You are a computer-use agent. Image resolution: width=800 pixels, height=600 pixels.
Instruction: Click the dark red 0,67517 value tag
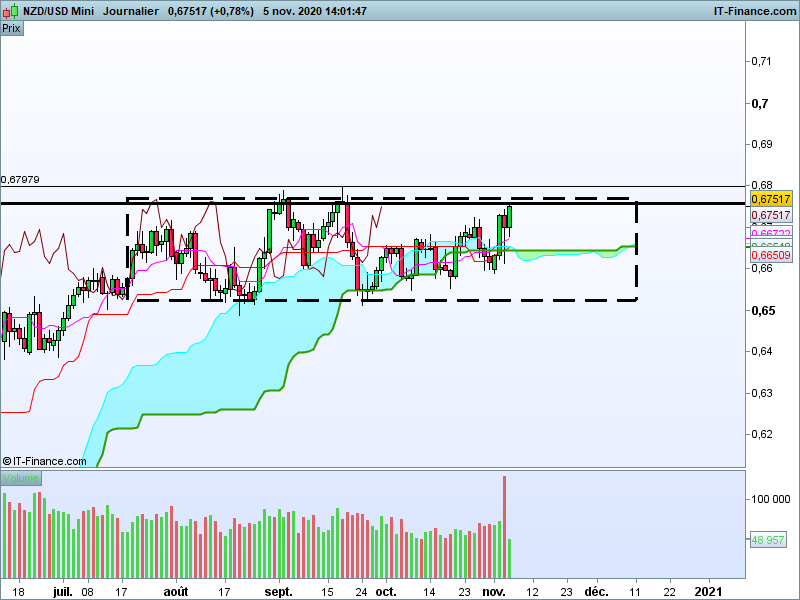coord(771,215)
